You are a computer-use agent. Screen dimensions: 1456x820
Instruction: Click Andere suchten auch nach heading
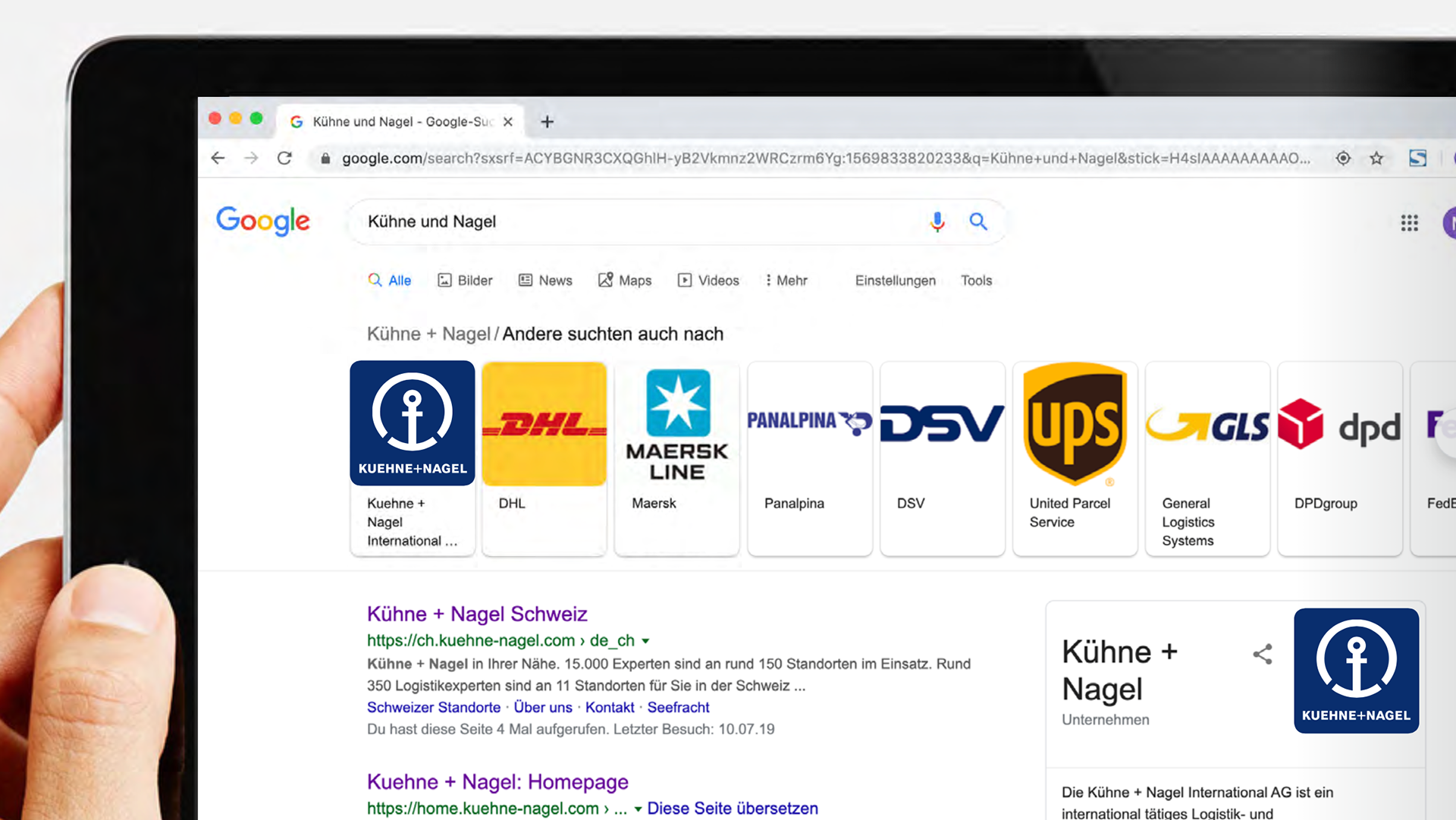tap(613, 334)
